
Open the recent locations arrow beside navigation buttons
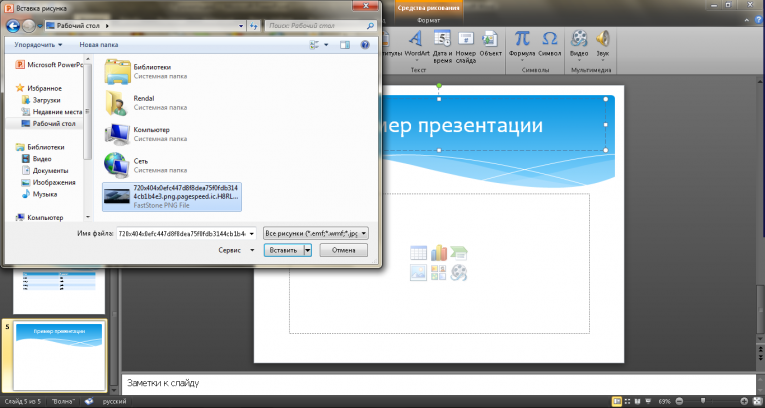point(40,26)
